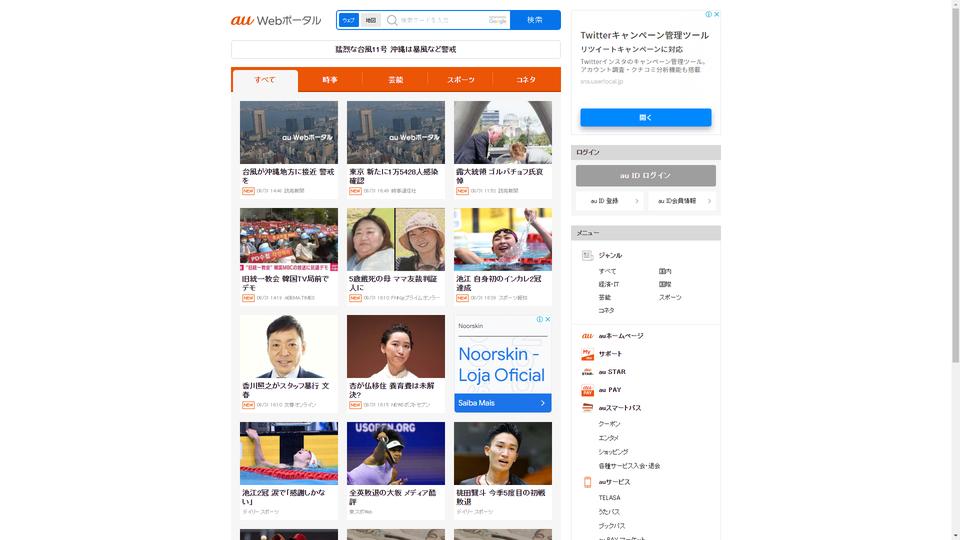Switch to the スポーツ tab

coord(460,80)
